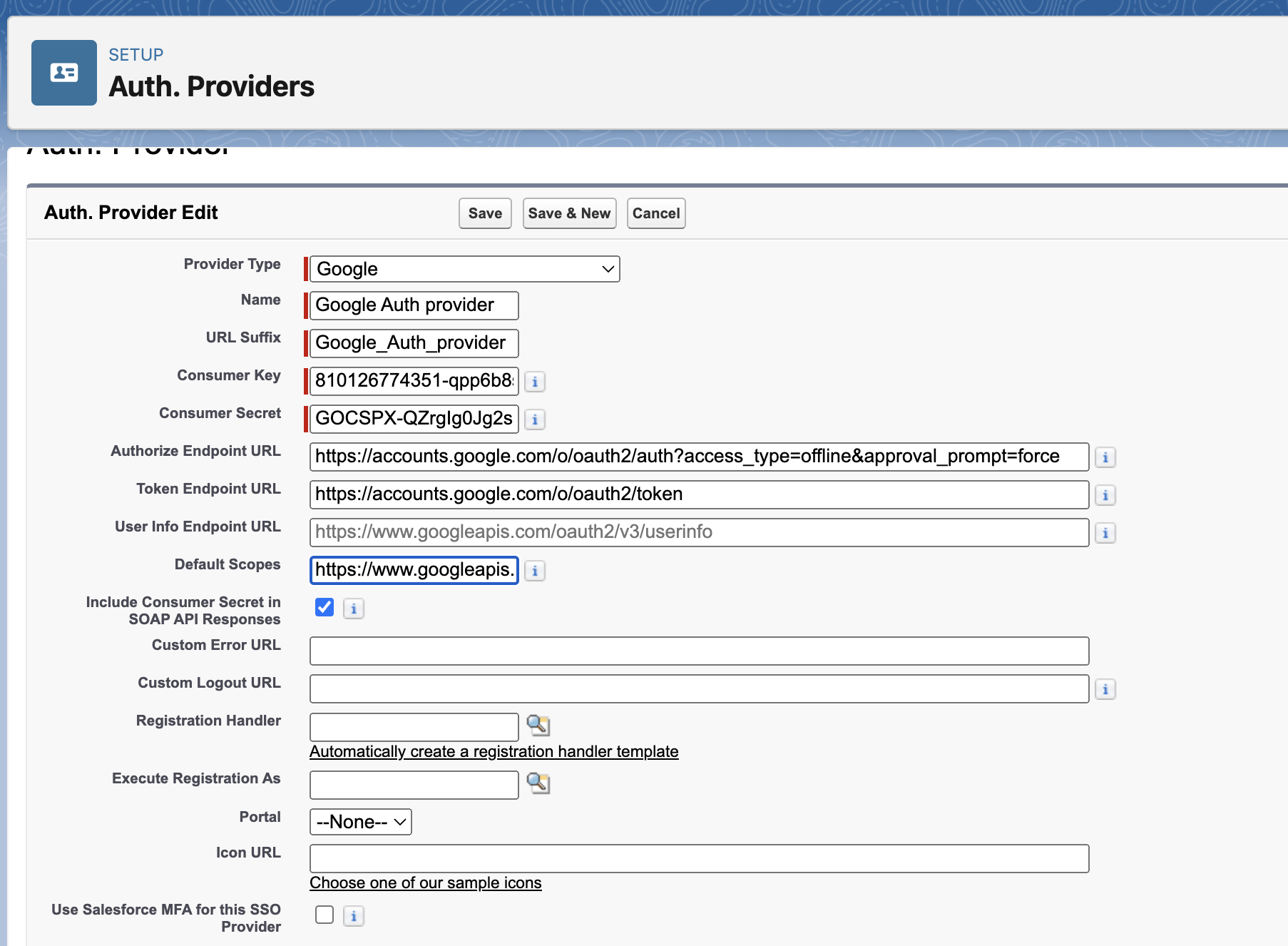Show info for User Info Endpoint URL
This screenshot has width=1288, height=946.
point(1105,533)
